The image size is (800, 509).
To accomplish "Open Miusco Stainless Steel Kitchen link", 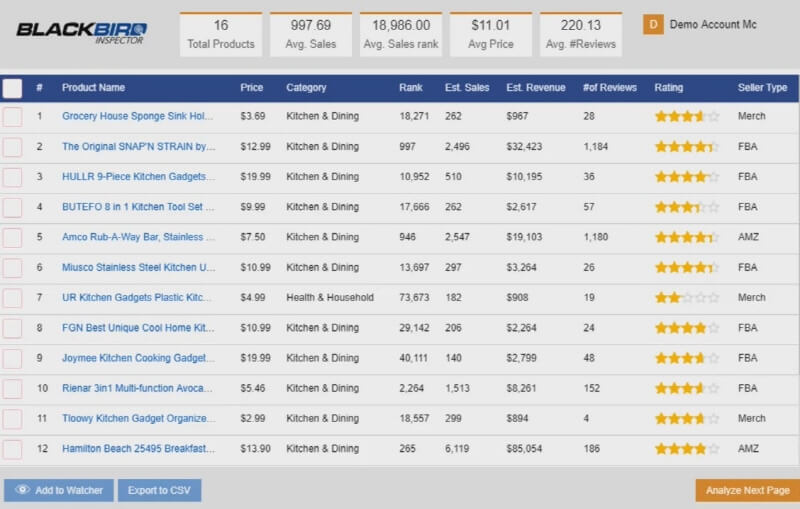I will tap(138, 267).
